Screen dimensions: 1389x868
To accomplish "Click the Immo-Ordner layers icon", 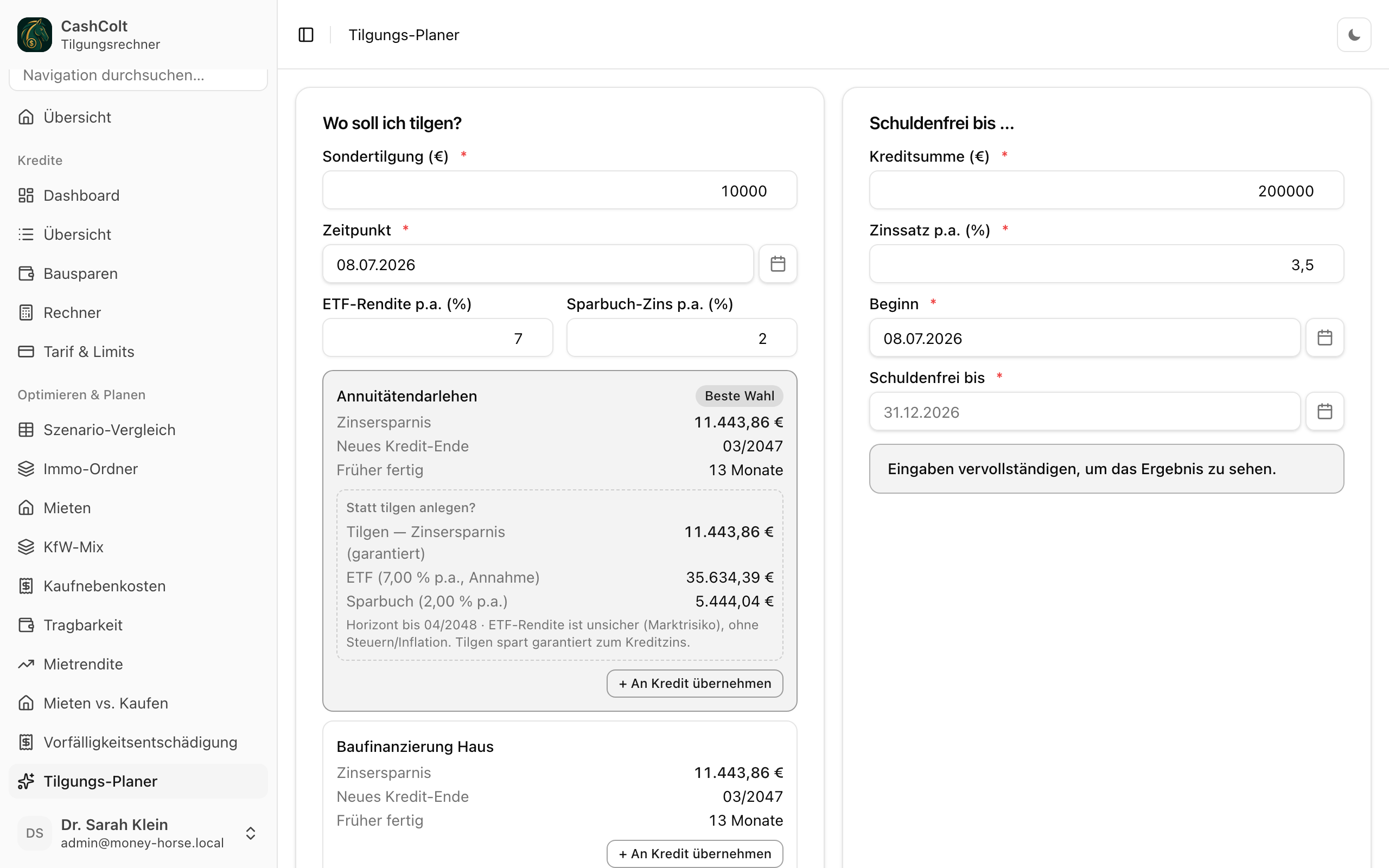I will [x=26, y=468].
